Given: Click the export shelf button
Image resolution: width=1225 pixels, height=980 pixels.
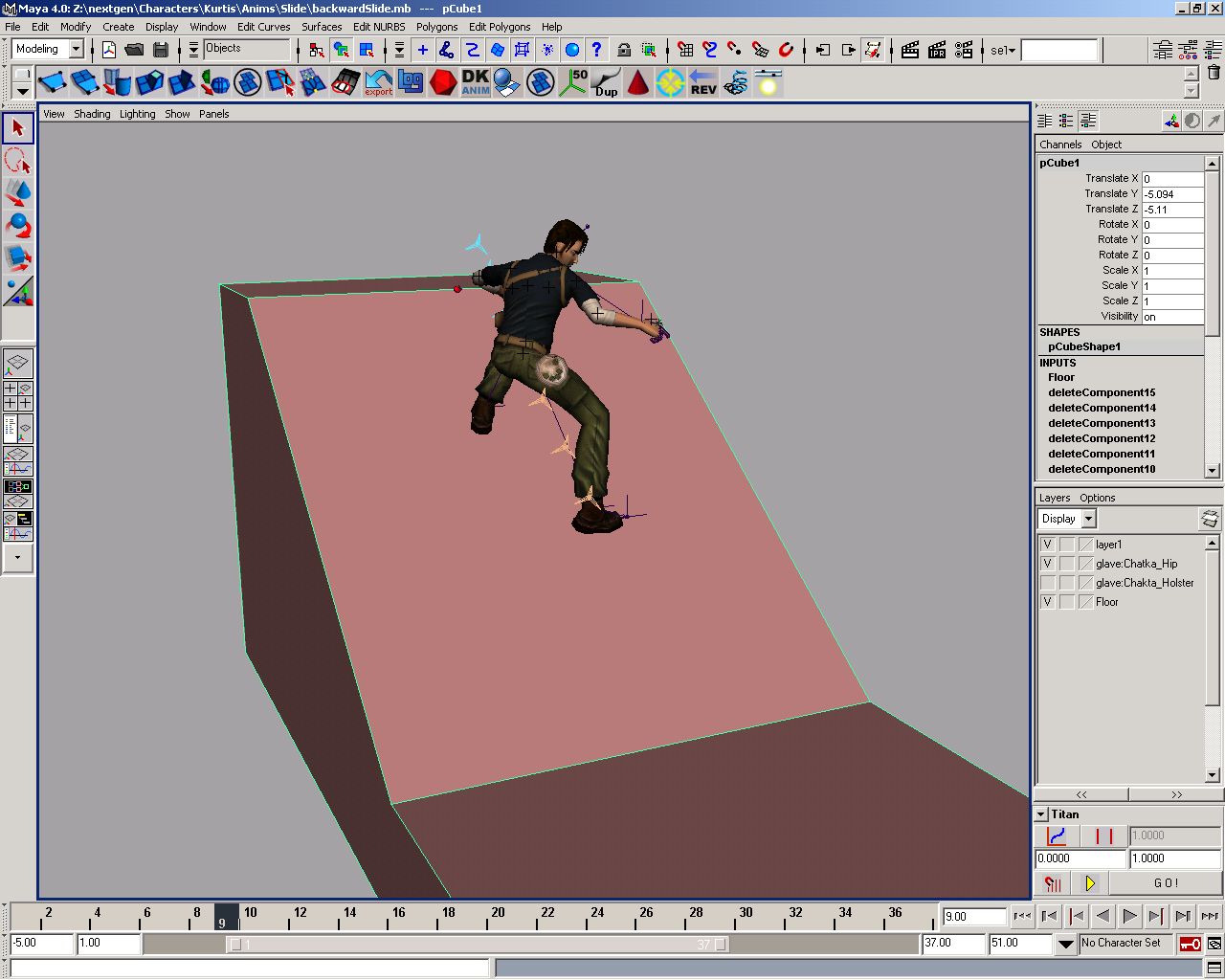Looking at the screenshot, I should click(378, 82).
